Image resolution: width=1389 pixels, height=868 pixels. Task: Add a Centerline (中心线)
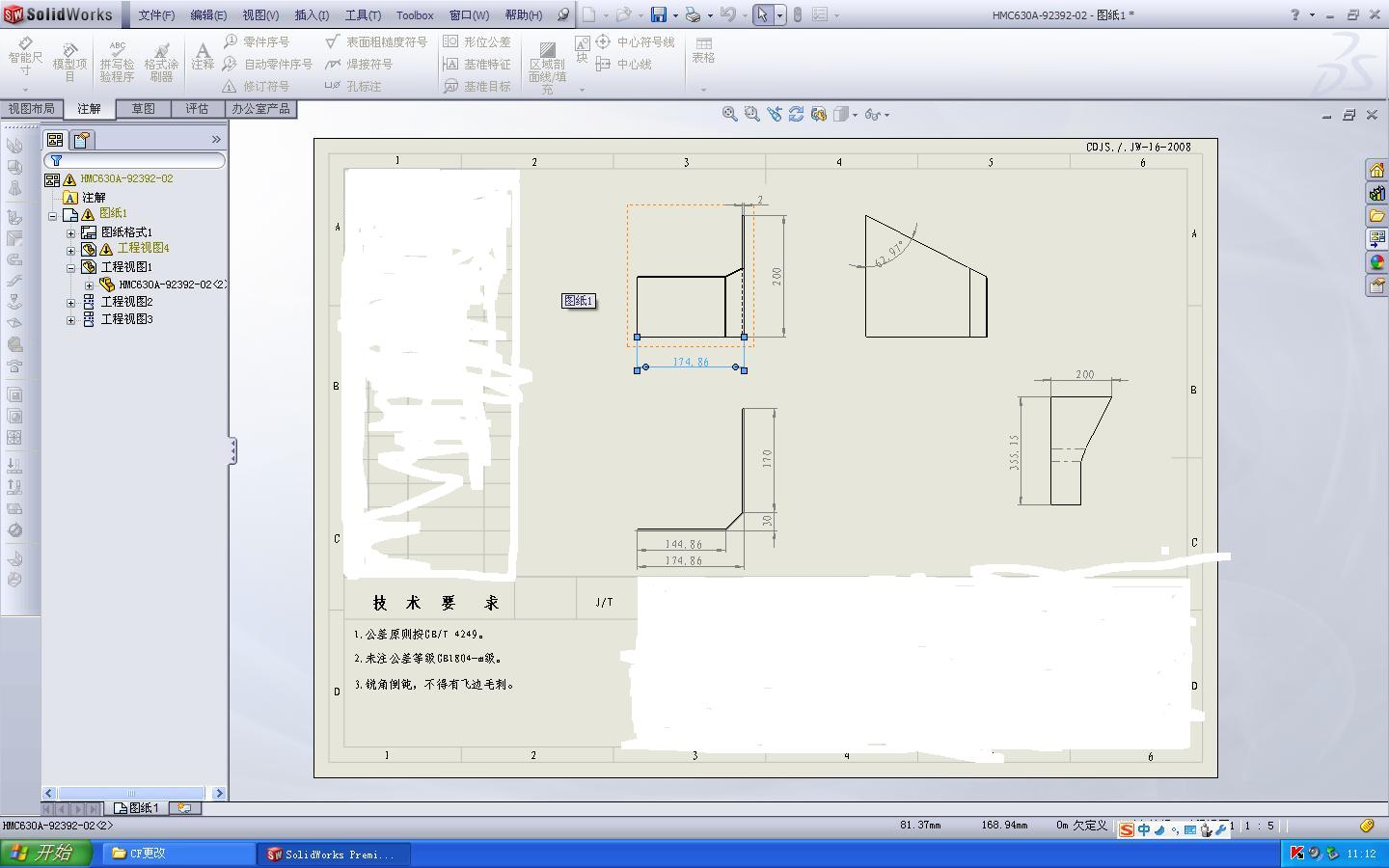click(x=623, y=65)
